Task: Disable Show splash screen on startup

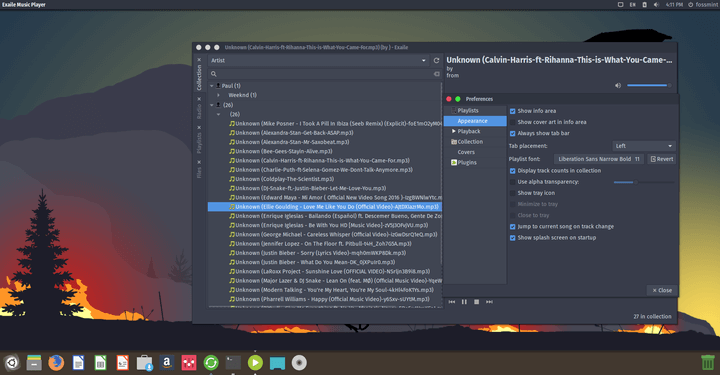Action: pyautogui.click(x=512, y=238)
